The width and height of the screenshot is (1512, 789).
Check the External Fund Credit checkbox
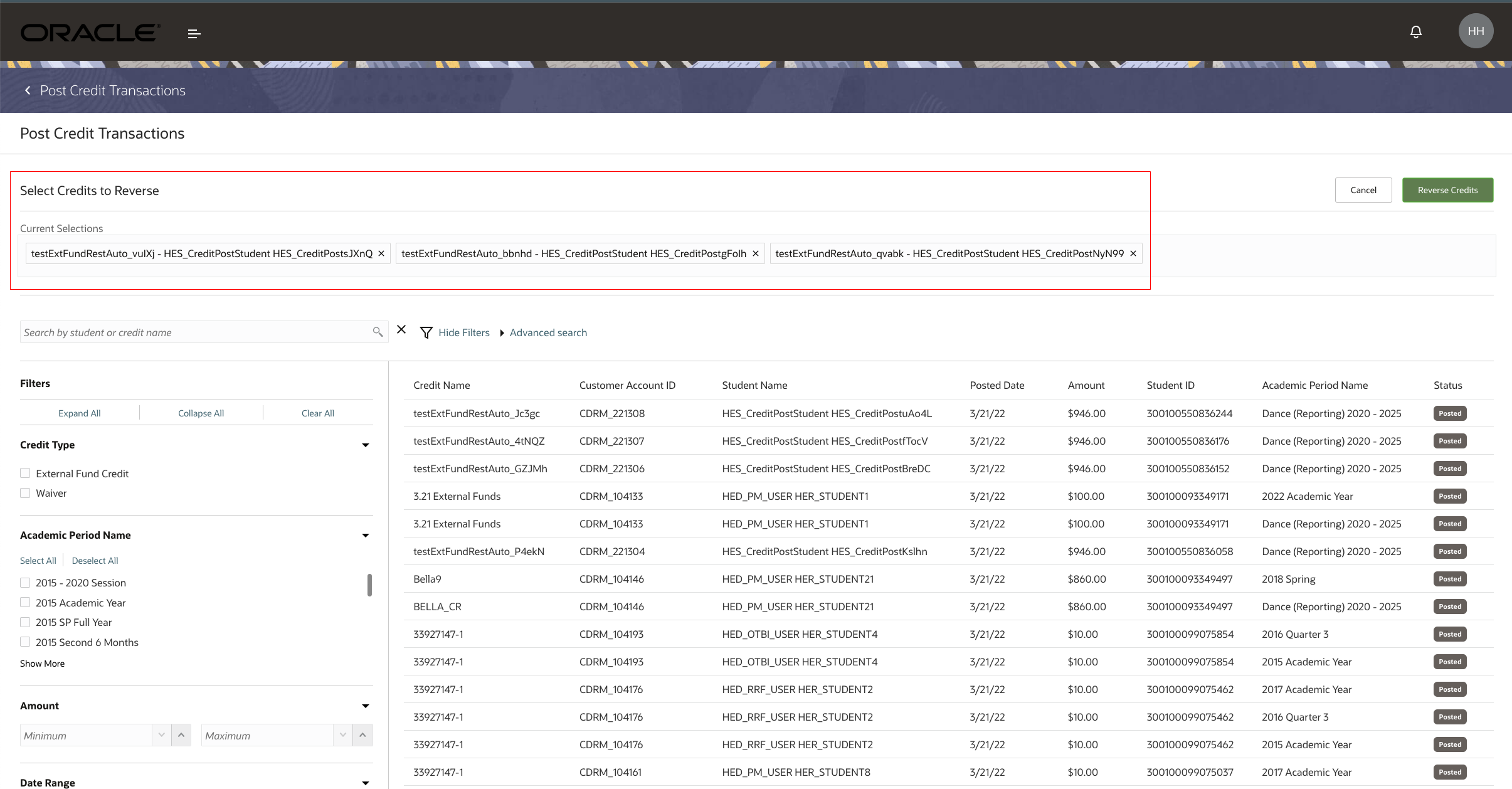tap(25, 474)
